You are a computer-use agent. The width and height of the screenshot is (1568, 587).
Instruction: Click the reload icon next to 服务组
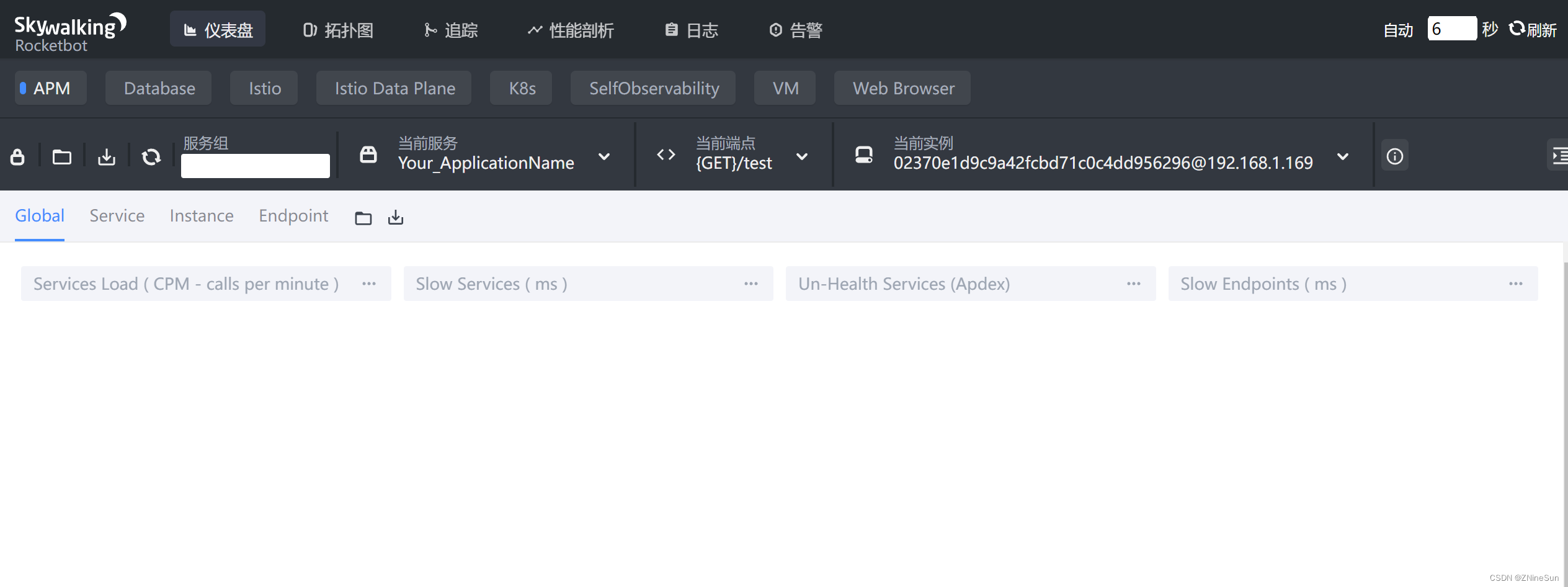click(151, 156)
